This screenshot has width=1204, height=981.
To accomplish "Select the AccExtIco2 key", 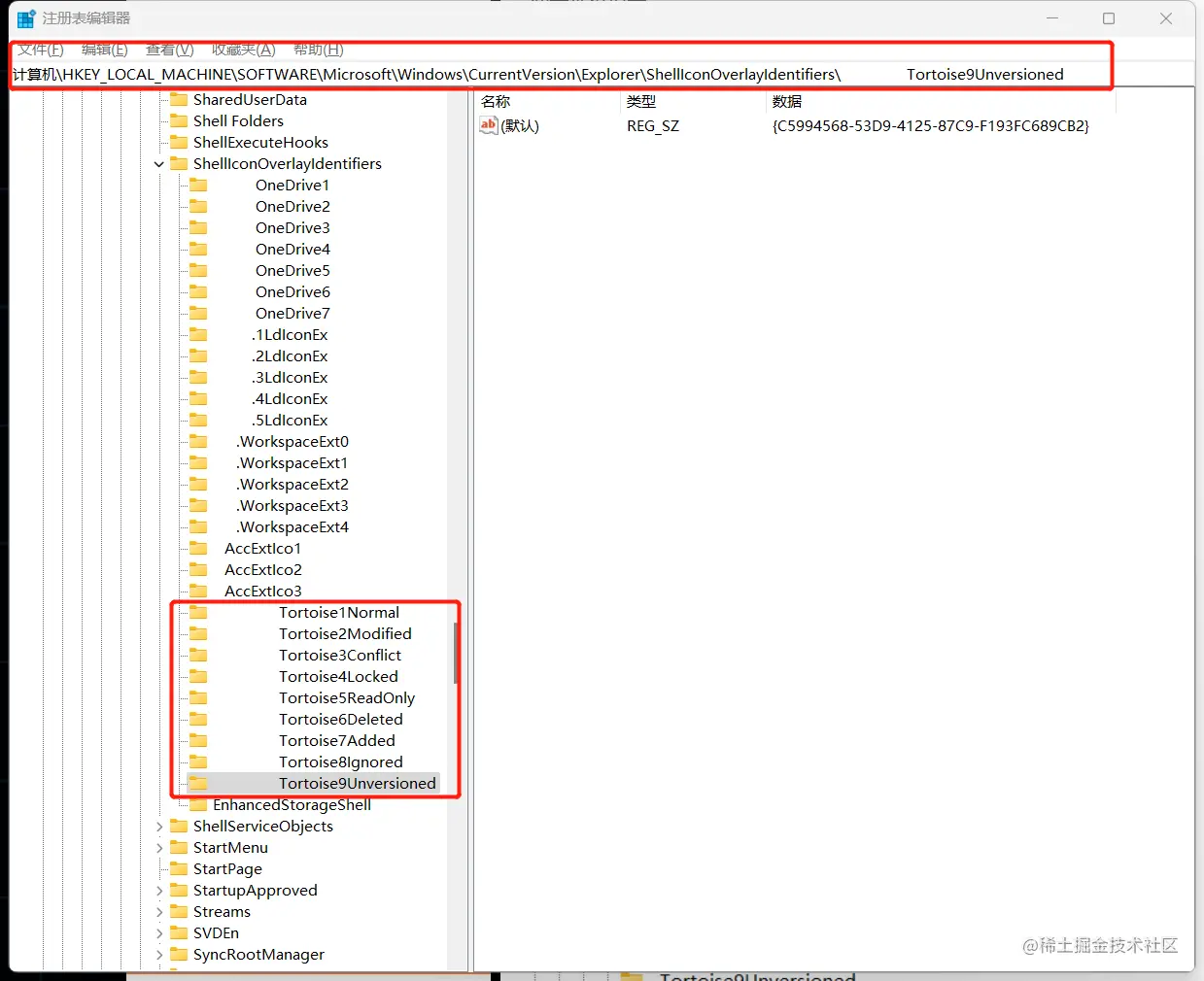I will 263,569.
